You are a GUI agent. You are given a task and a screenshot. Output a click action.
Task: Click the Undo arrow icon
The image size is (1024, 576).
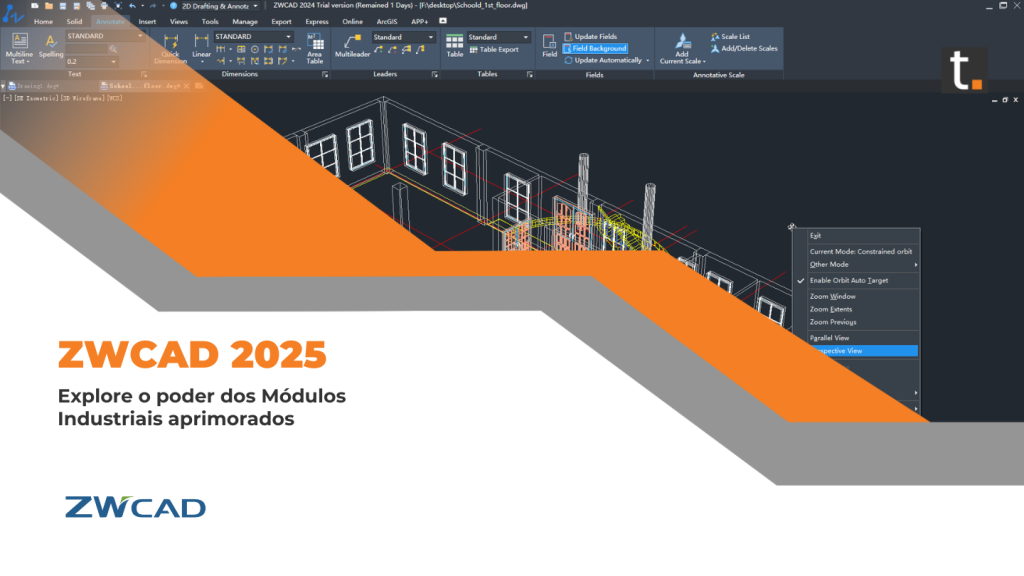pyautogui.click(x=133, y=6)
